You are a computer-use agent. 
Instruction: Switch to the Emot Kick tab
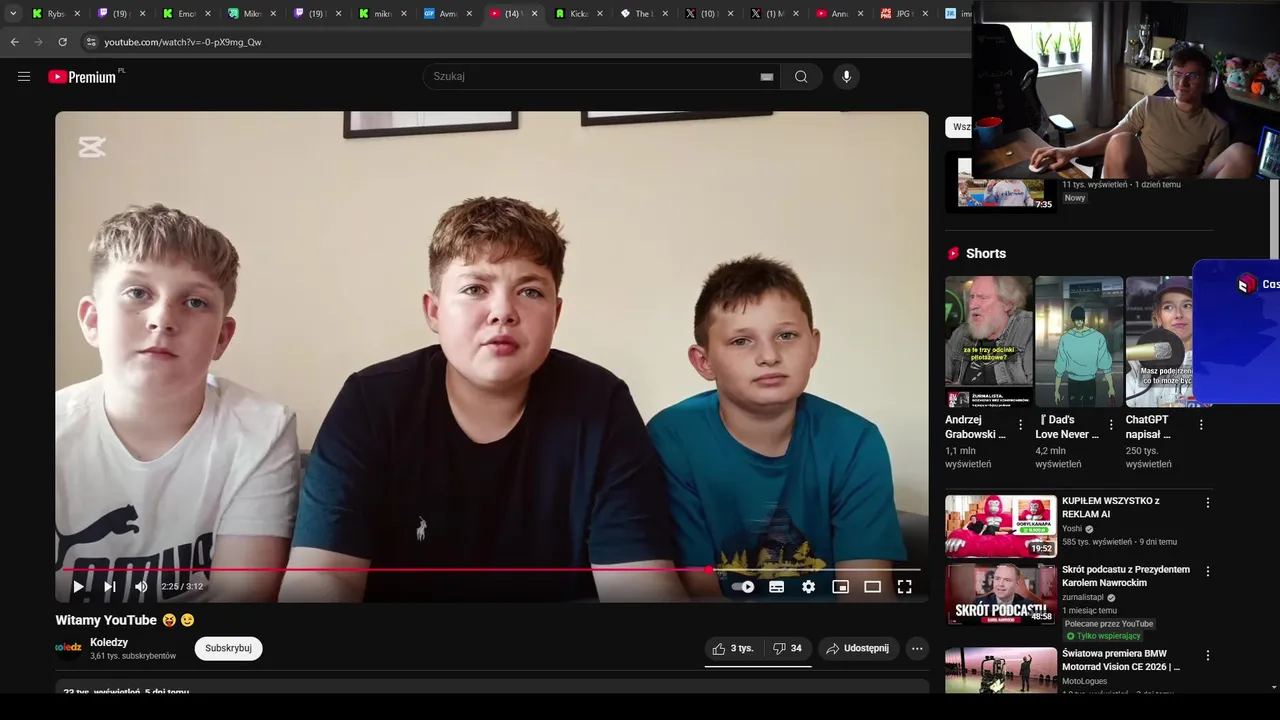186,14
